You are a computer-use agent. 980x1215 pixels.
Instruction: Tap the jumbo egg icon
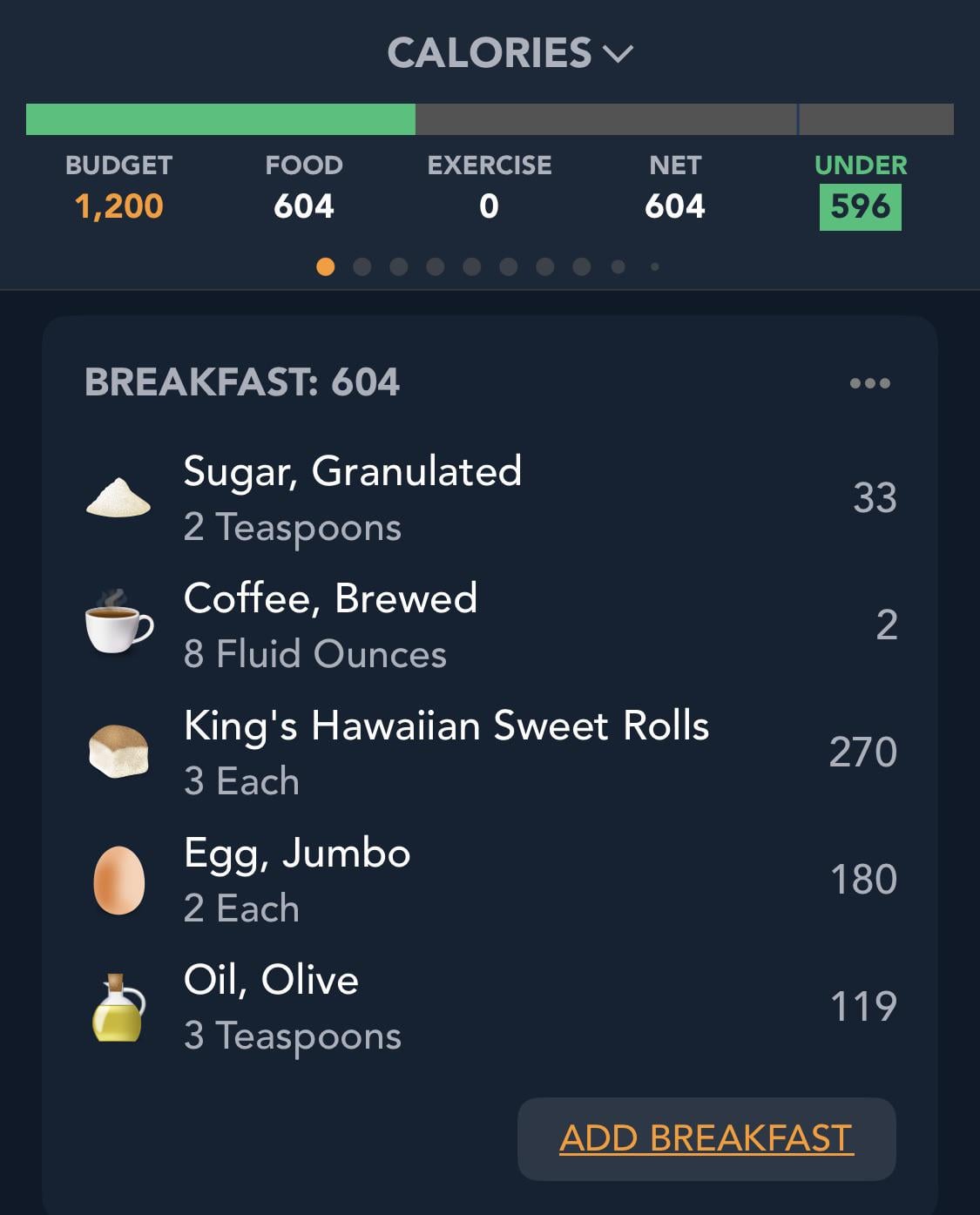click(x=119, y=880)
